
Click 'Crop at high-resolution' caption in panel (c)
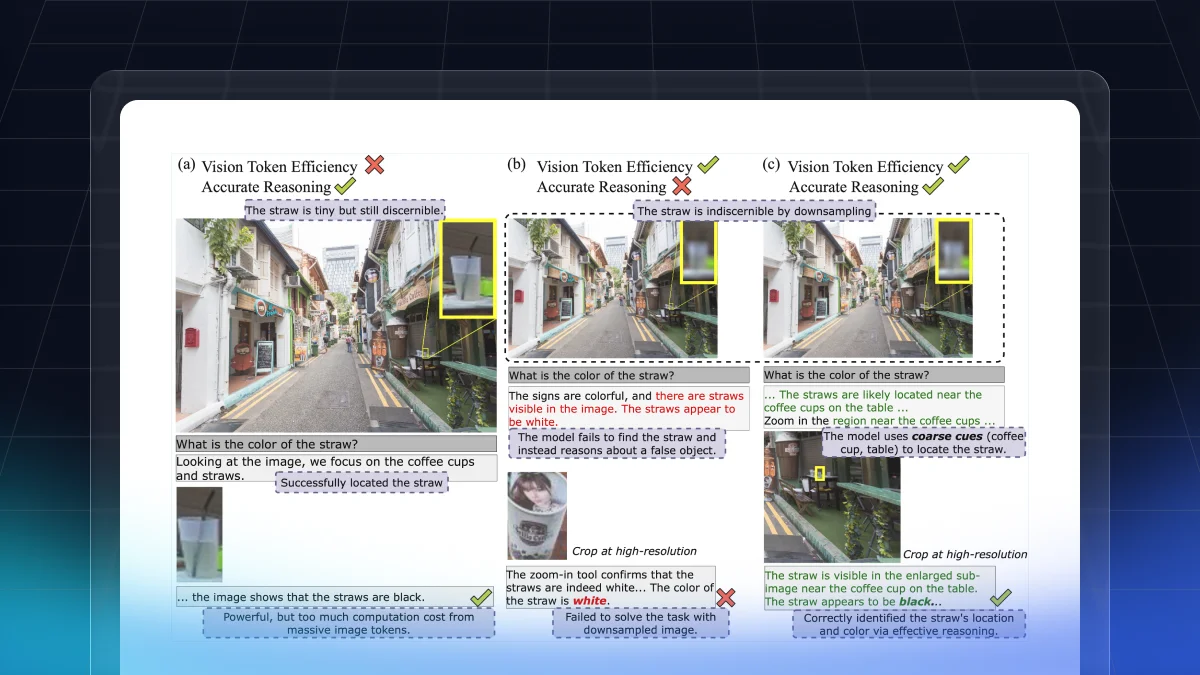[x=965, y=554]
